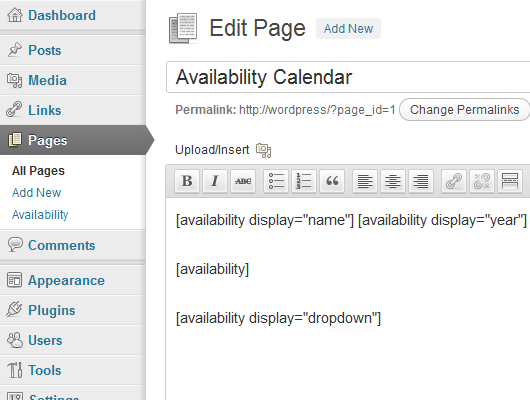530x400 pixels.
Task: Insert a hyperlink with link icon
Action: 454,181
